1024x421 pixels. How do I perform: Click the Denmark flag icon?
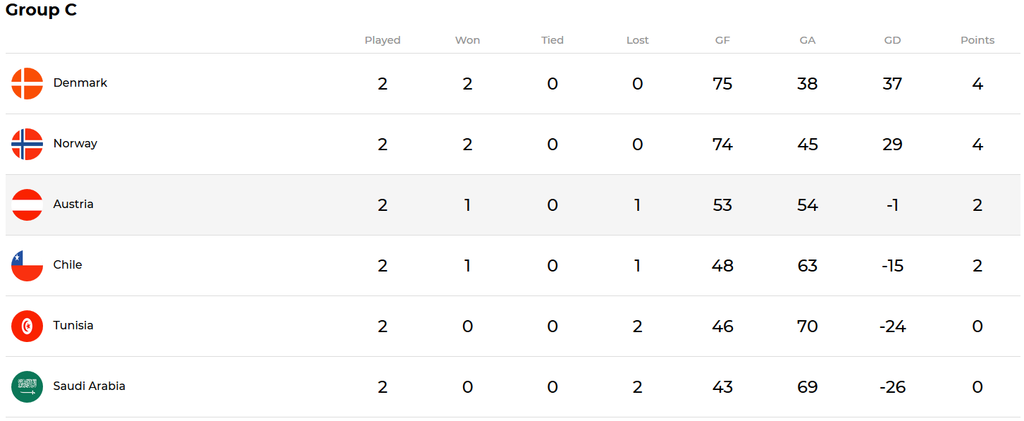[27, 84]
